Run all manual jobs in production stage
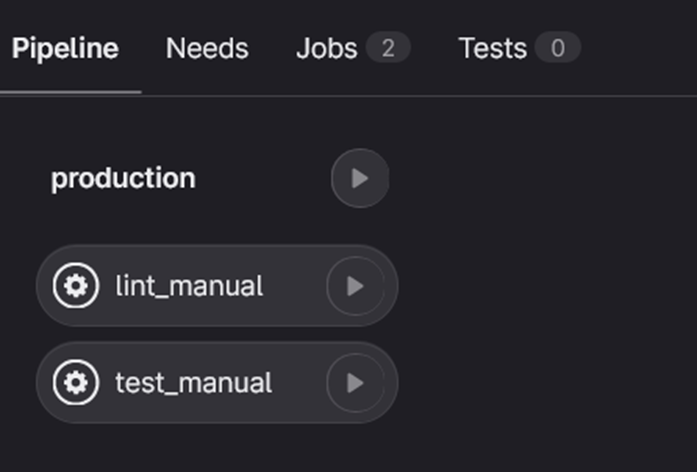Viewport: 697px width, 472px height. click(360, 179)
